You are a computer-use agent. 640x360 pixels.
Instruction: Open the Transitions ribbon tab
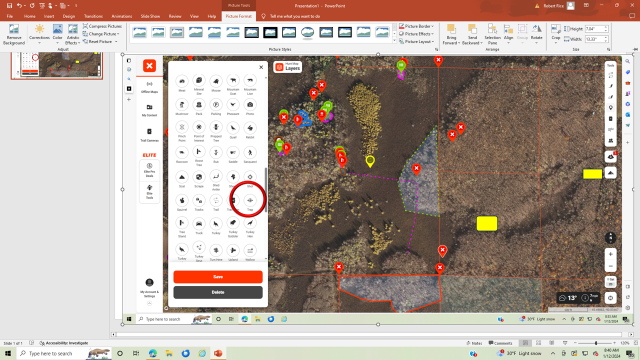pyautogui.click(x=93, y=16)
